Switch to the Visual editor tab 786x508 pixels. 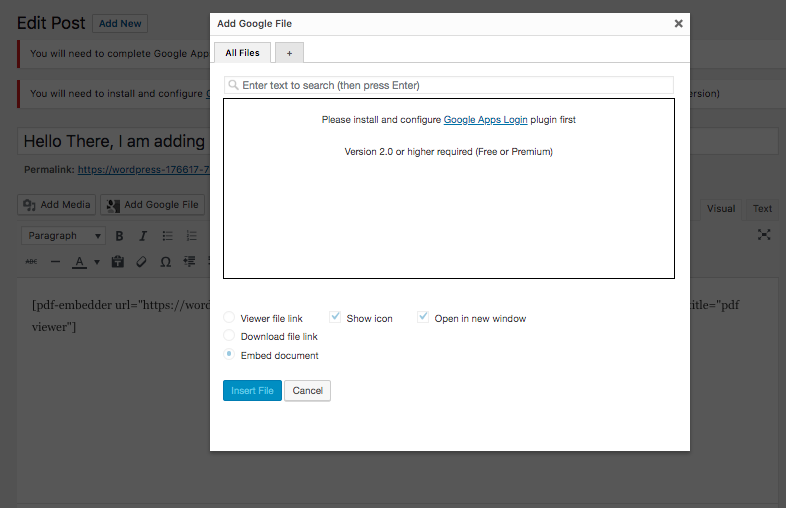[721, 209]
